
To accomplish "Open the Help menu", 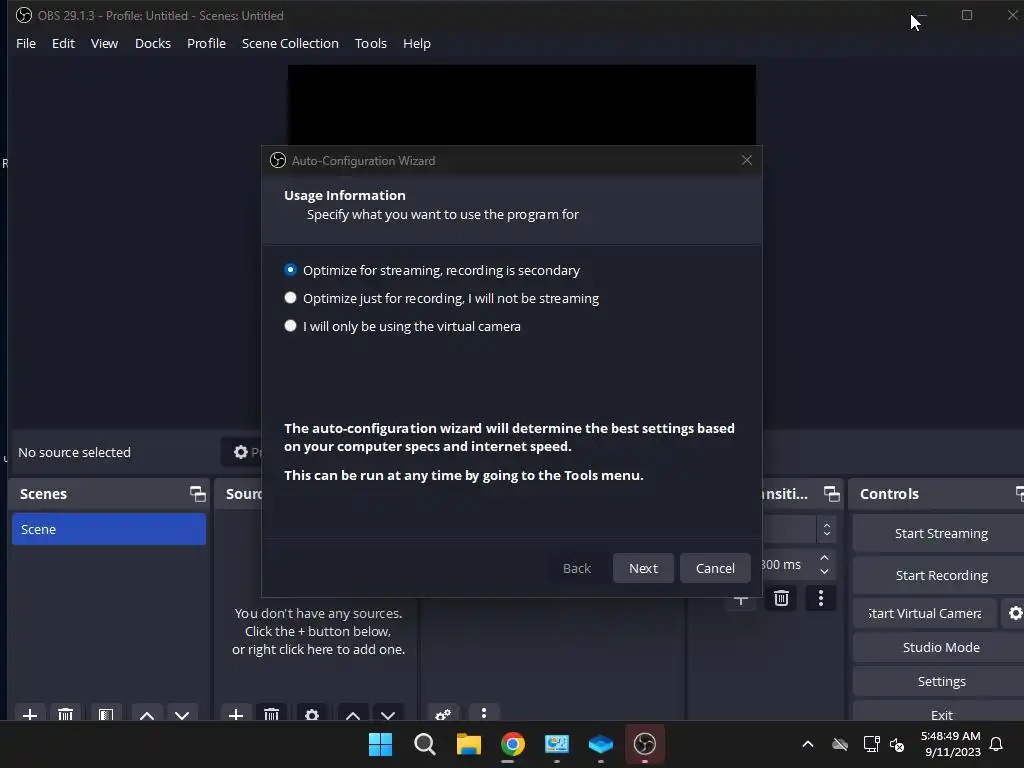I will [417, 43].
